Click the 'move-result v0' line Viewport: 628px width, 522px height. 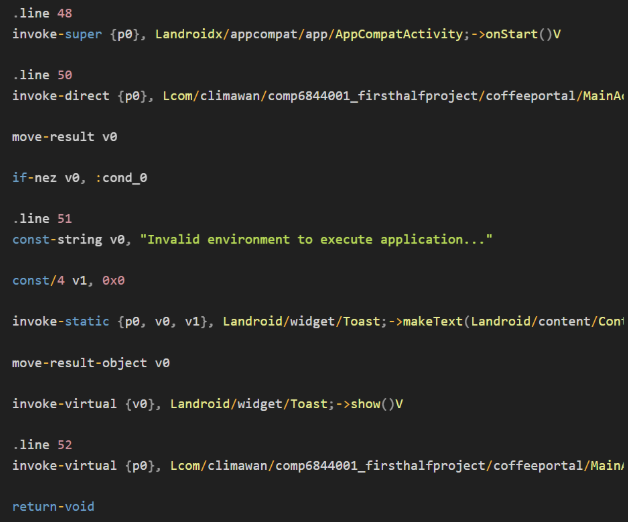64,137
